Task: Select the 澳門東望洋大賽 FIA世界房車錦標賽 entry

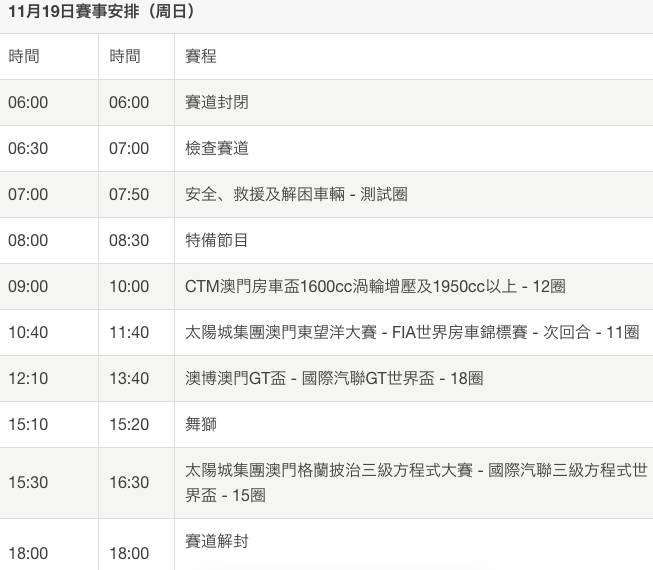Action: [x=412, y=332]
